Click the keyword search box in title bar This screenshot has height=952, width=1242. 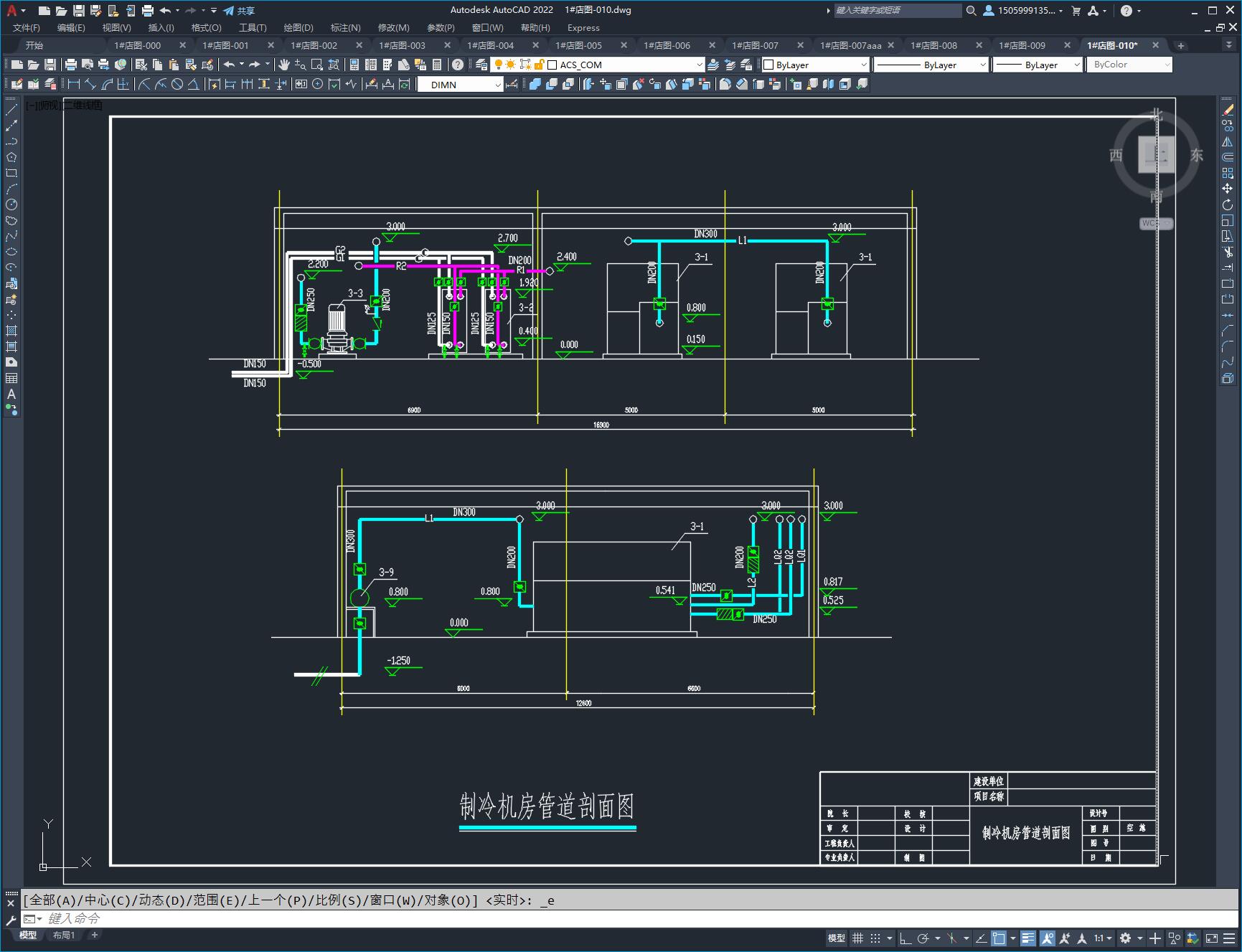897,10
